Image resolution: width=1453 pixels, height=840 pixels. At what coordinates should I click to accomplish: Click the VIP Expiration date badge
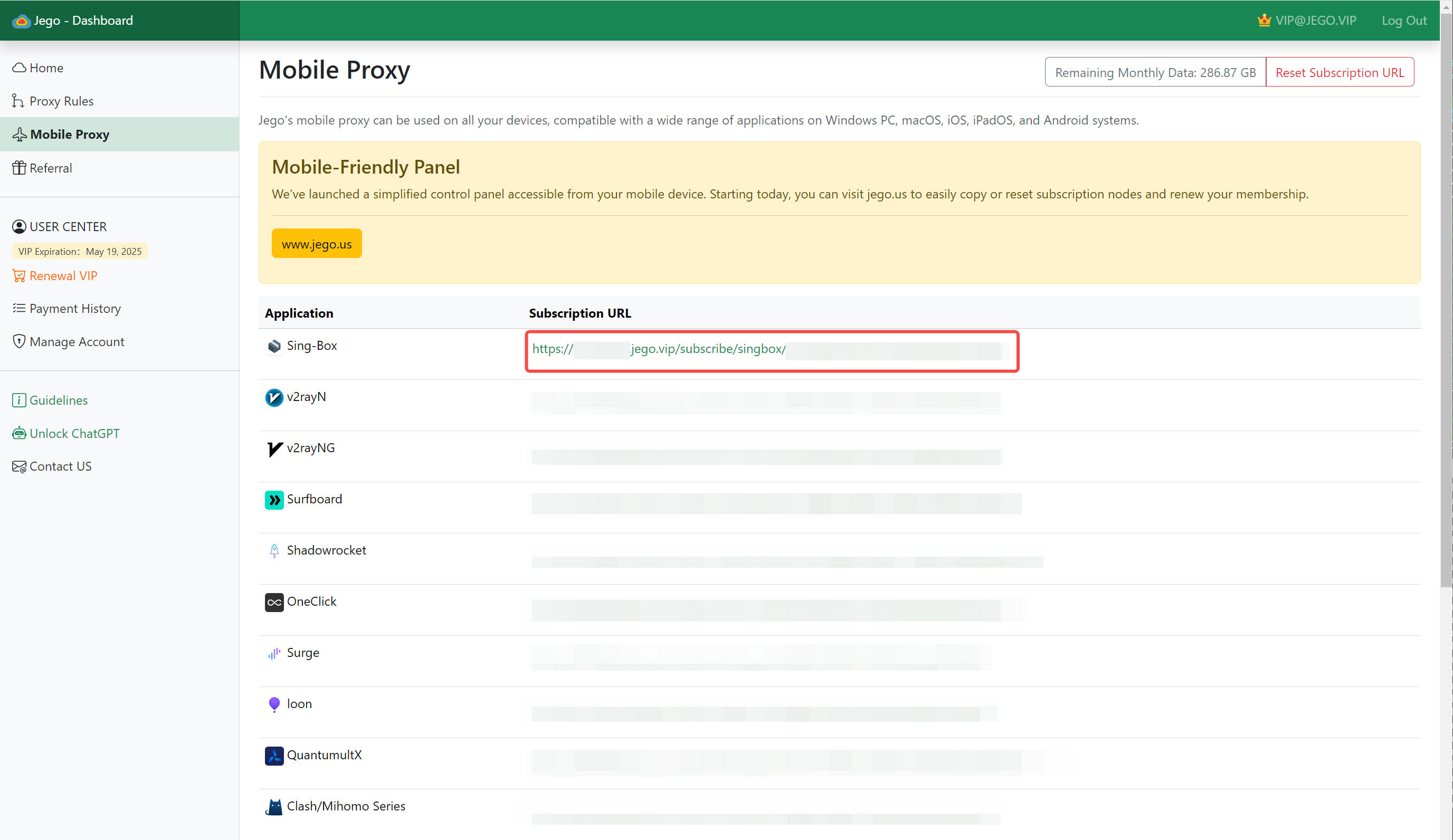[80, 251]
